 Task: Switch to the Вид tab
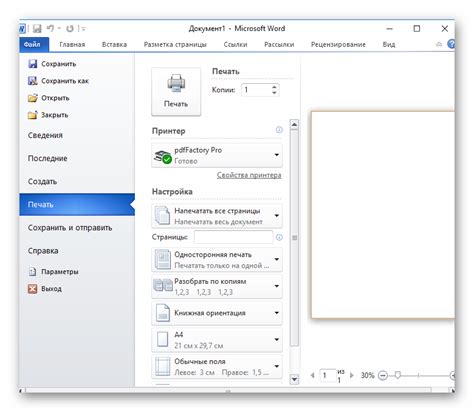tap(389, 45)
